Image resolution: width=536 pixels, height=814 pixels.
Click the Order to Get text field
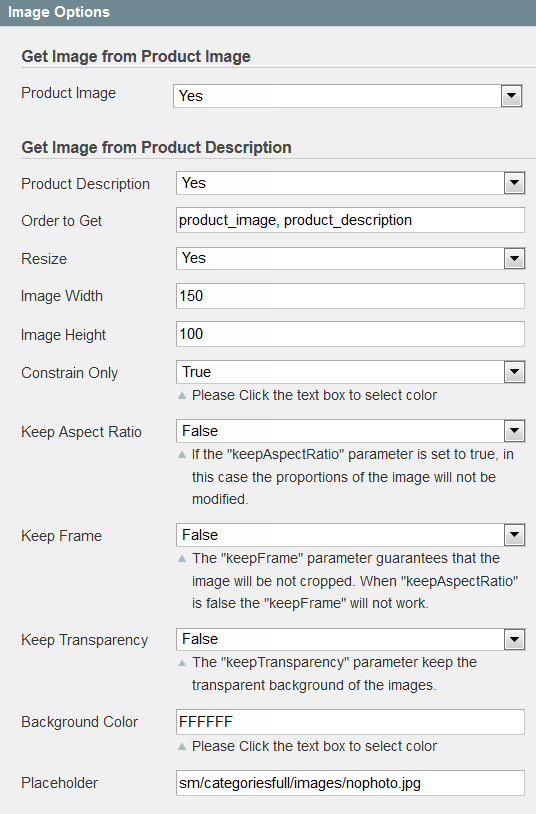pos(351,220)
